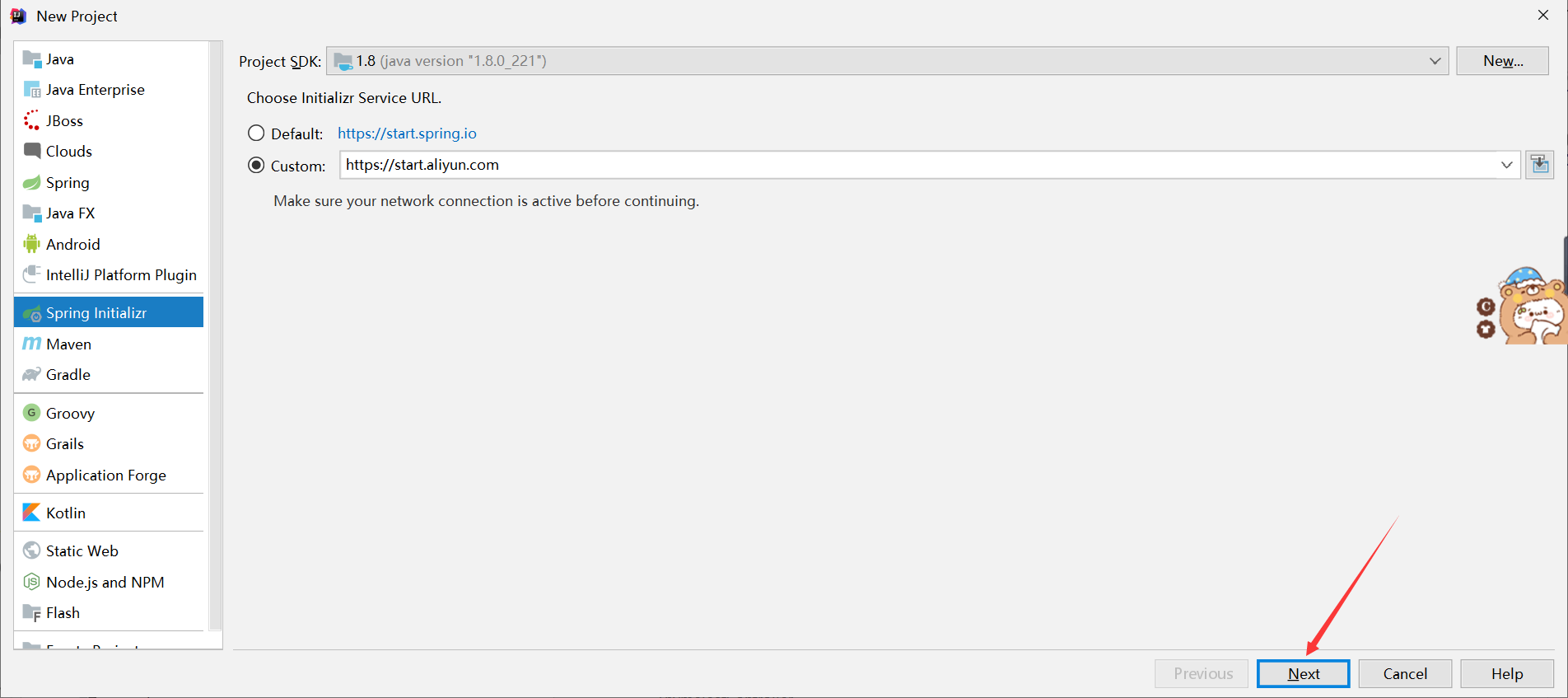Click the Groovy G icon
This screenshot has height=698, width=1568.
point(32,413)
